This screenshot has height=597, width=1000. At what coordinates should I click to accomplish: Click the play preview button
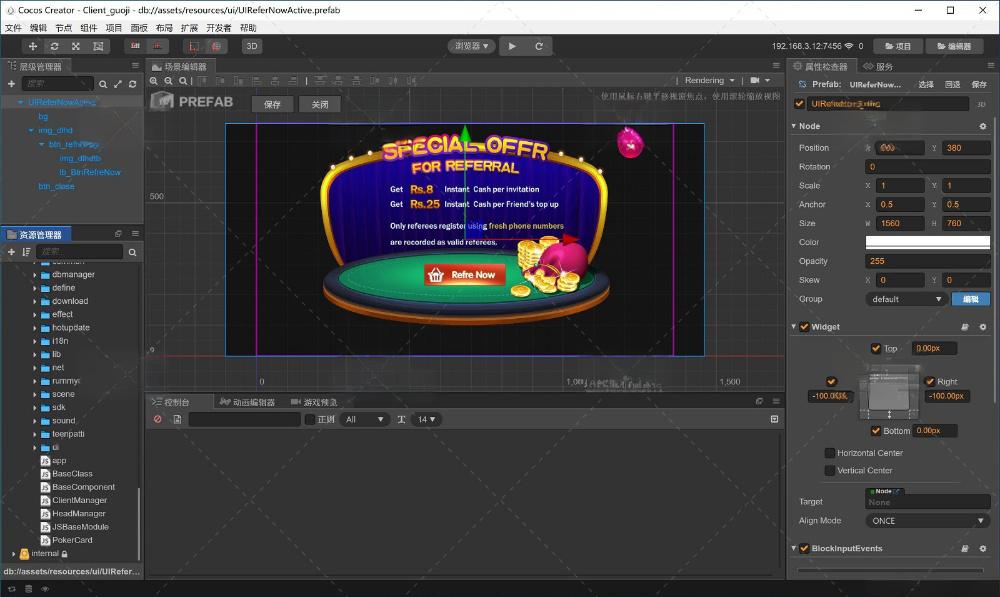tap(512, 46)
